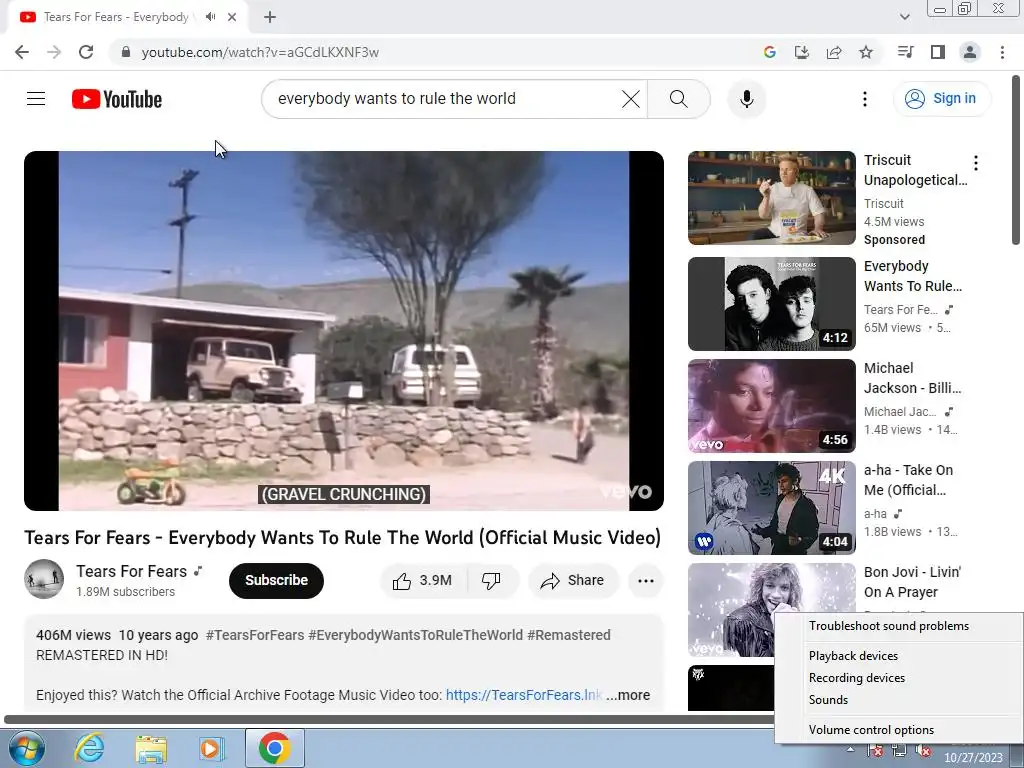
Task: Install app icon in address bar
Action: (x=801, y=52)
